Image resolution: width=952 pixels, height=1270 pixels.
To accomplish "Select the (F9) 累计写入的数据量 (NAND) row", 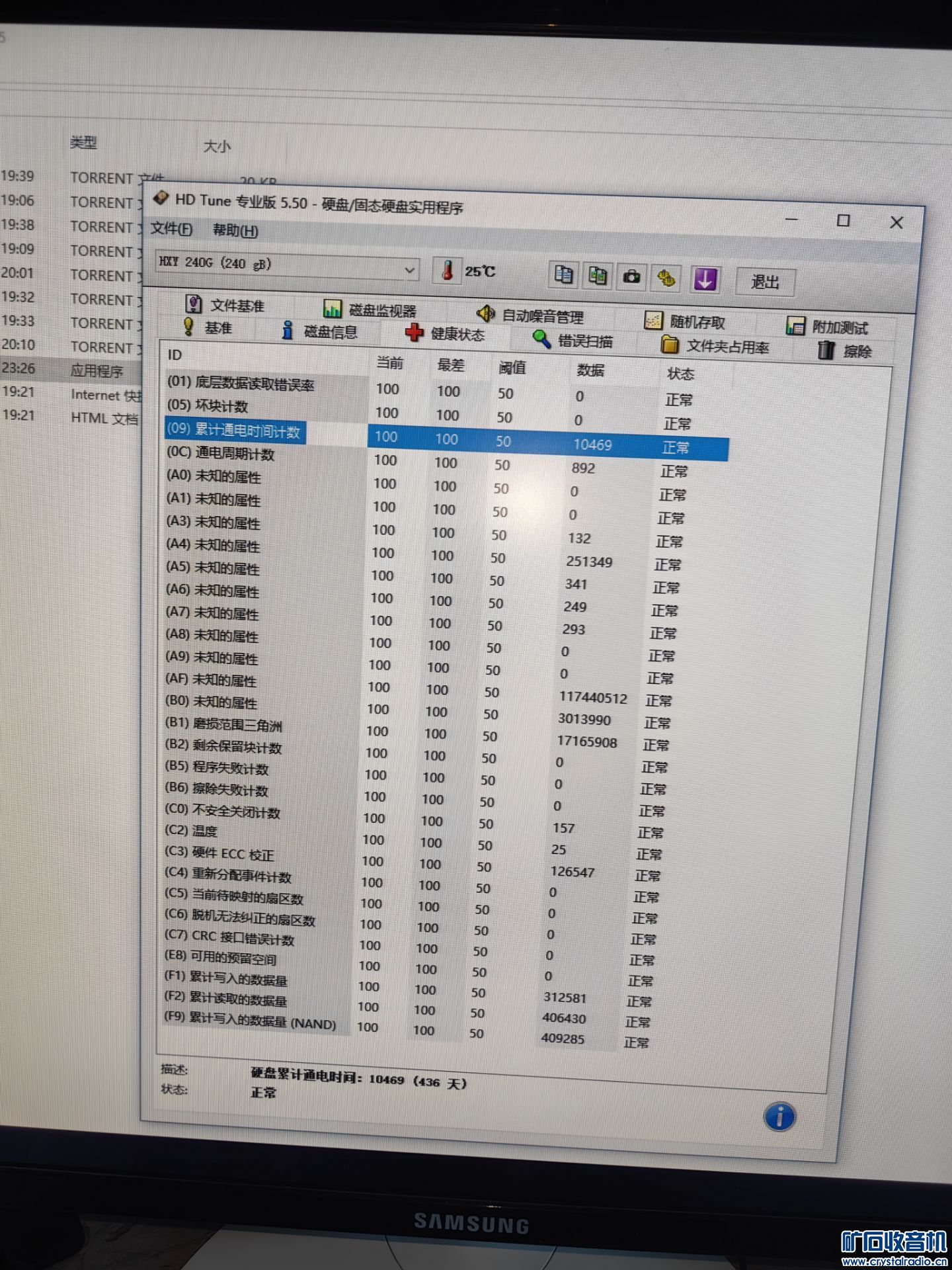I will click(408, 1029).
